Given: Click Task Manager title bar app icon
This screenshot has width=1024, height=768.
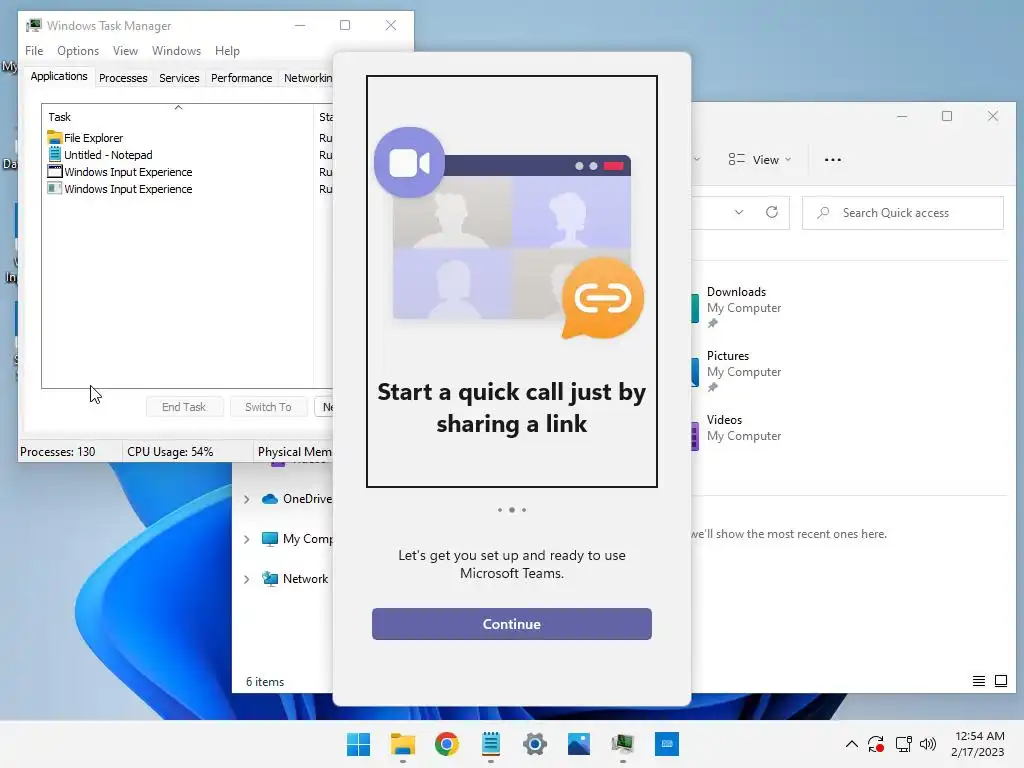Looking at the screenshot, I should click(x=34, y=25).
